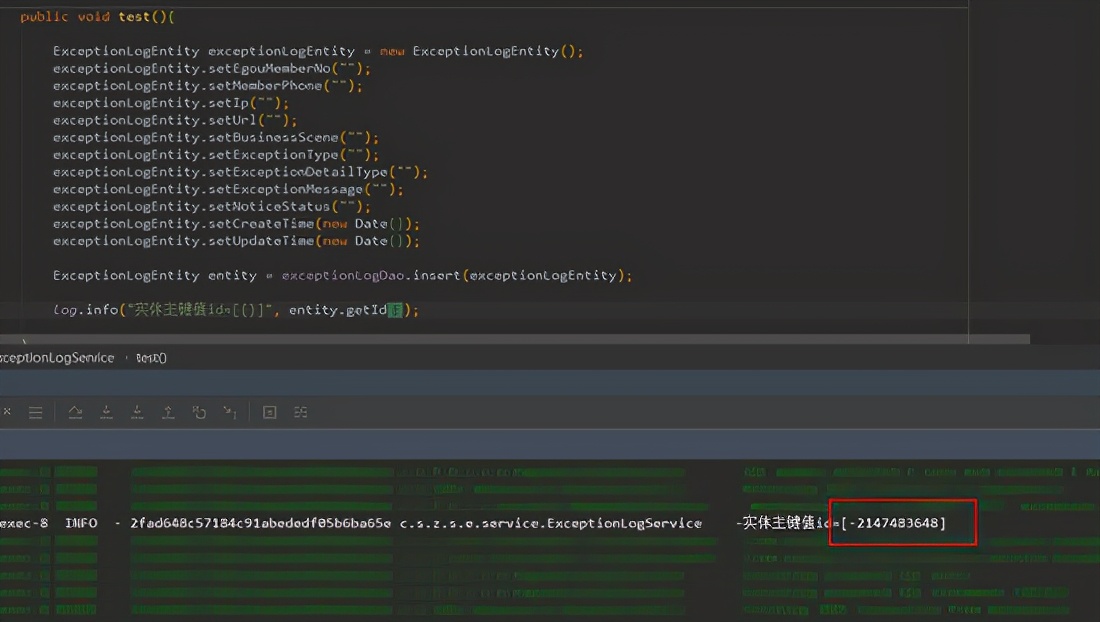Click the Step Into icon in the debug toolbar
Screen dimensions: 1100x622
pyautogui.click(x=106, y=411)
